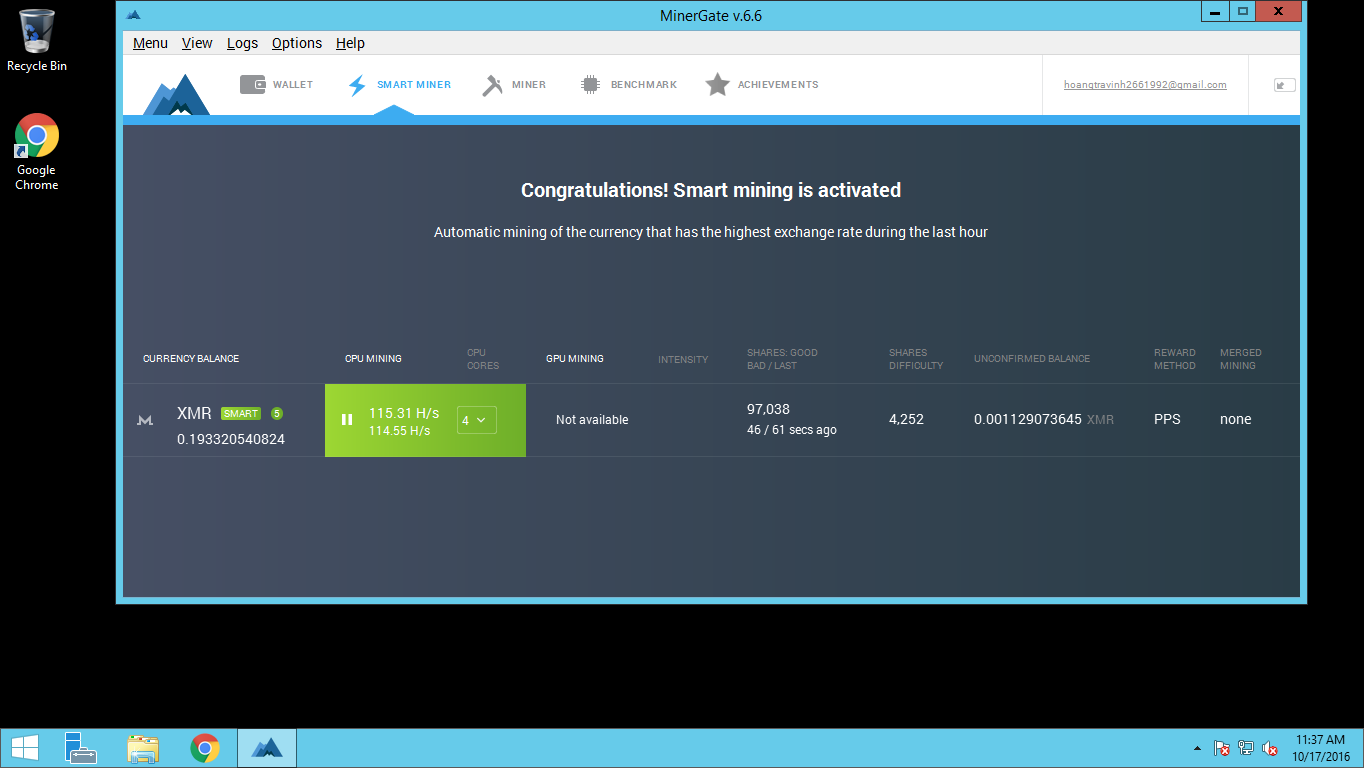Click the "Congratulations! Smart mining is activated" heading
Viewport: 1364px width, 768px height.
click(711, 190)
